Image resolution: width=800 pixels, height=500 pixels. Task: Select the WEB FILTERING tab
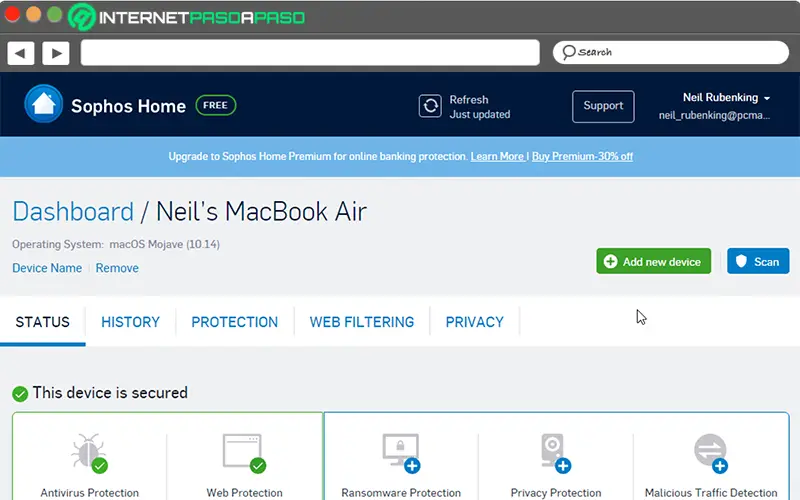361,322
